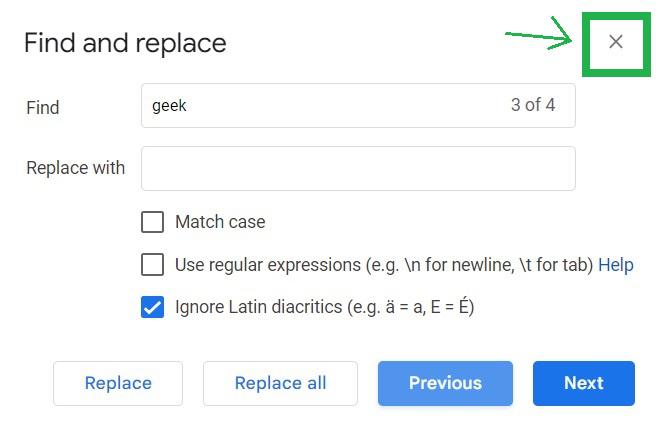Click the '3 of 4' match counter
This screenshot has width=664, height=433.
(x=533, y=105)
